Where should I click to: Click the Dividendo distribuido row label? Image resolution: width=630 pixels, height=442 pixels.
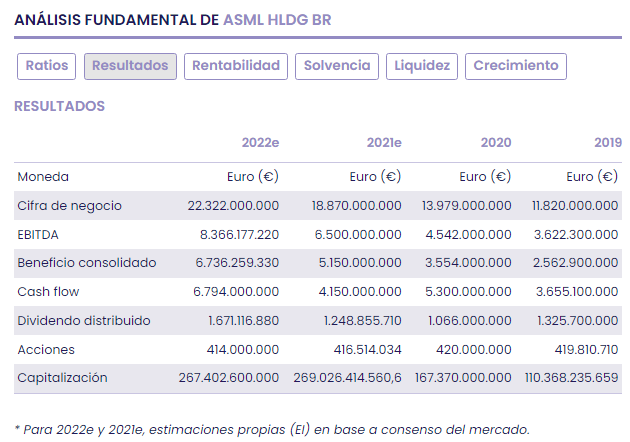tap(84, 321)
